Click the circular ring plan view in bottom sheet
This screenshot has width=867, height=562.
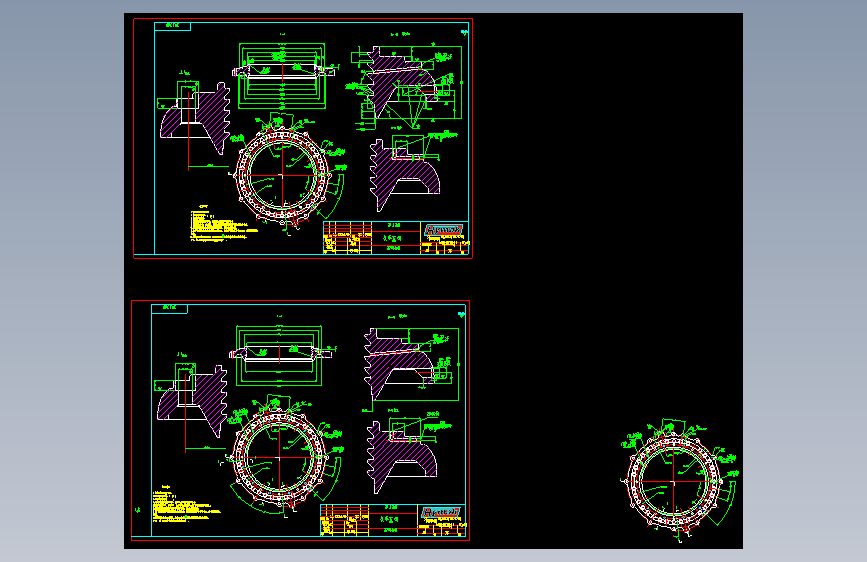(x=280, y=458)
